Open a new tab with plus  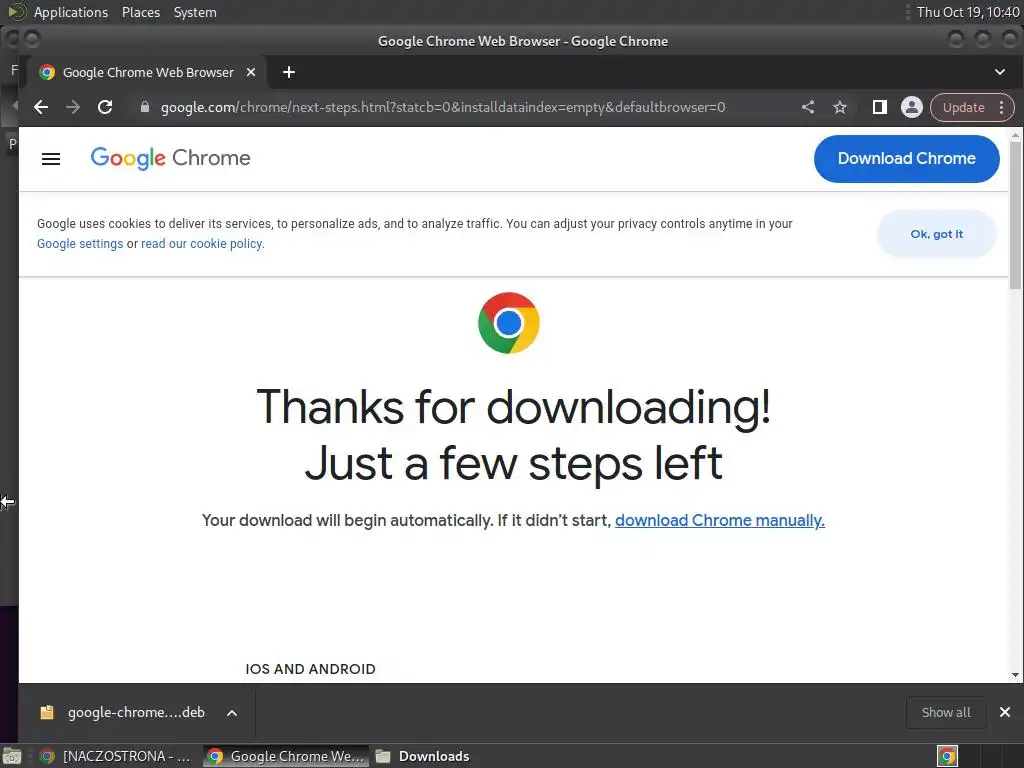click(289, 72)
